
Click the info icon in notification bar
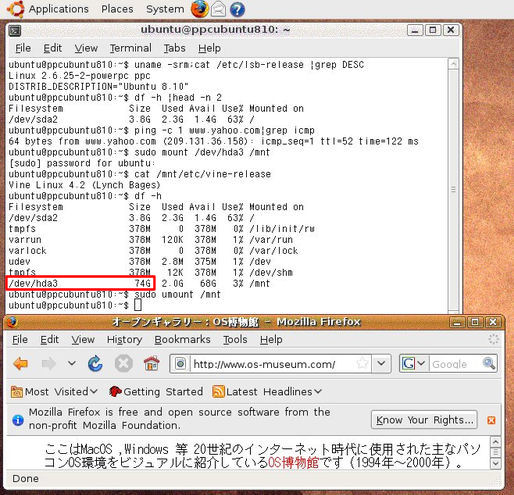pos(18,420)
